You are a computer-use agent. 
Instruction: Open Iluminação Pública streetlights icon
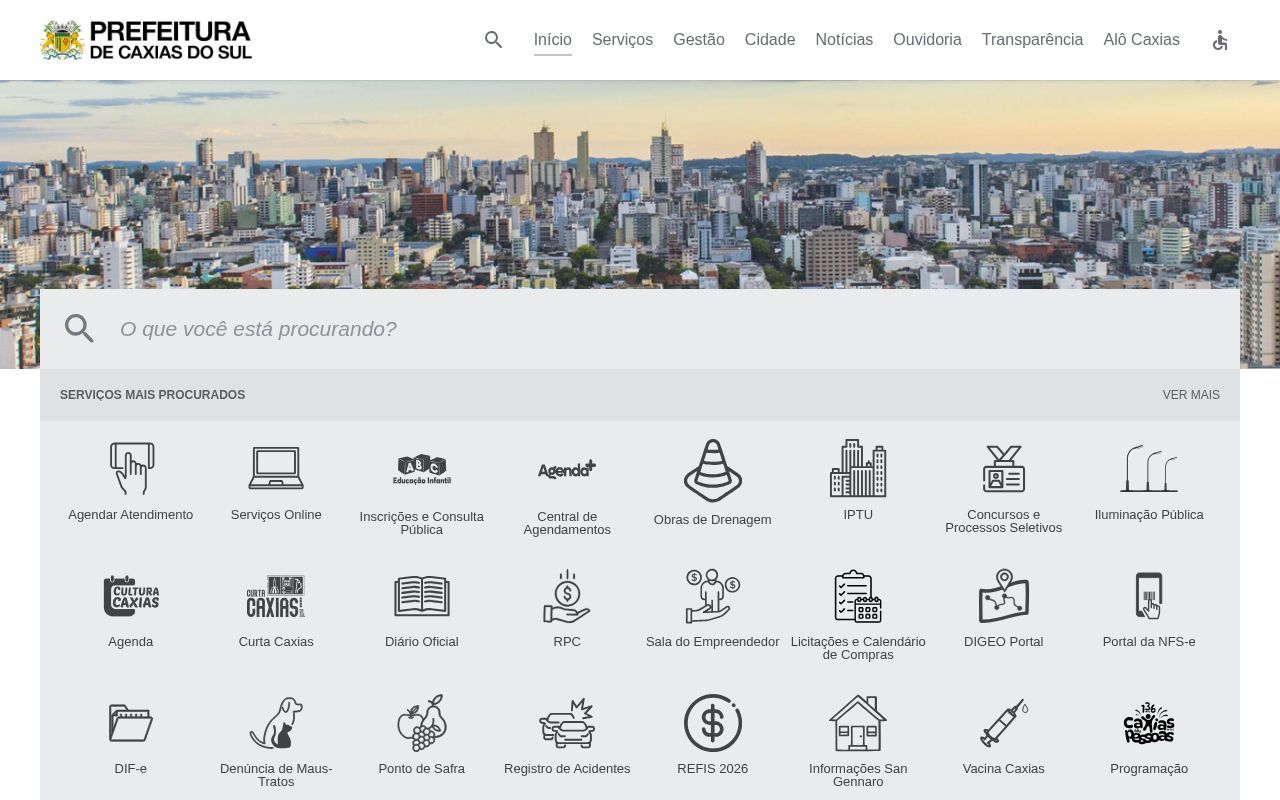(1149, 468)
